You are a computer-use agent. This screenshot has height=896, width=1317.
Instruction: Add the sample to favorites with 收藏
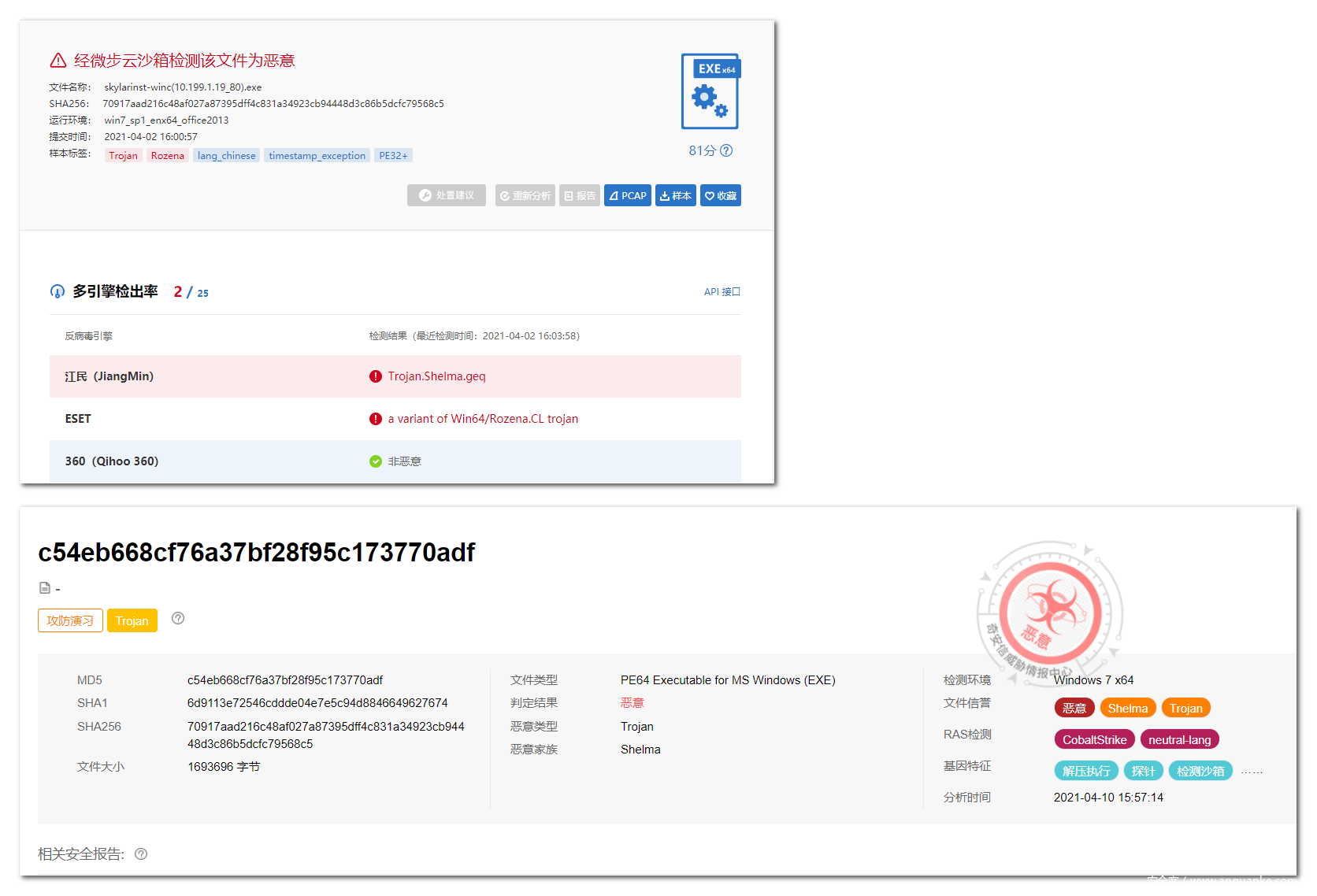[x=720, y=196]
